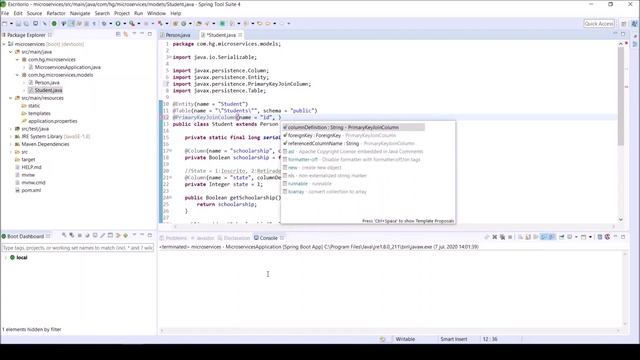The image size is (640, 360).
Task: Click Boot Dashboard start (arrow) icon
Action: [64, 236]
